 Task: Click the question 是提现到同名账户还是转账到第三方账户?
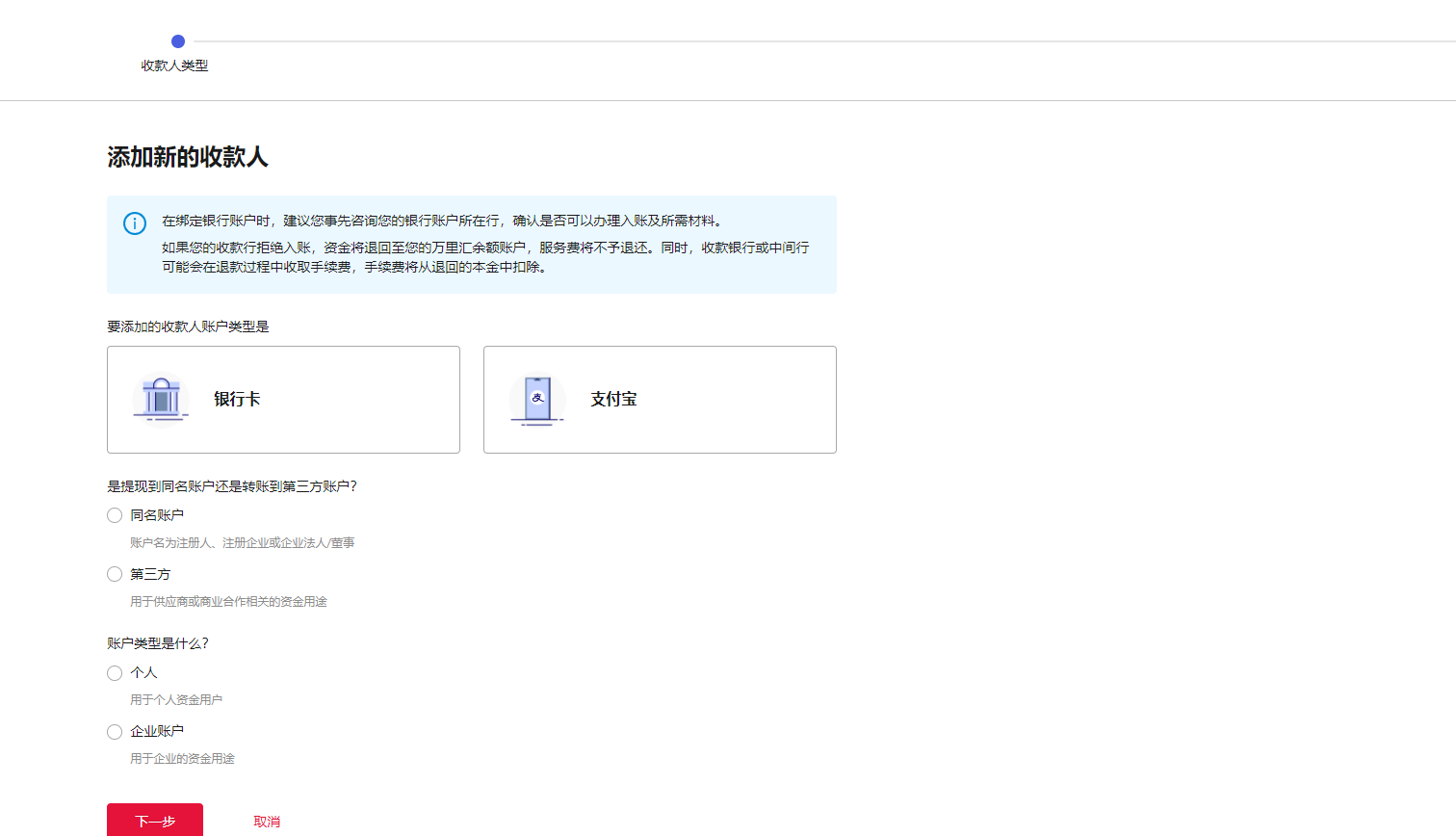pos(231,486)
